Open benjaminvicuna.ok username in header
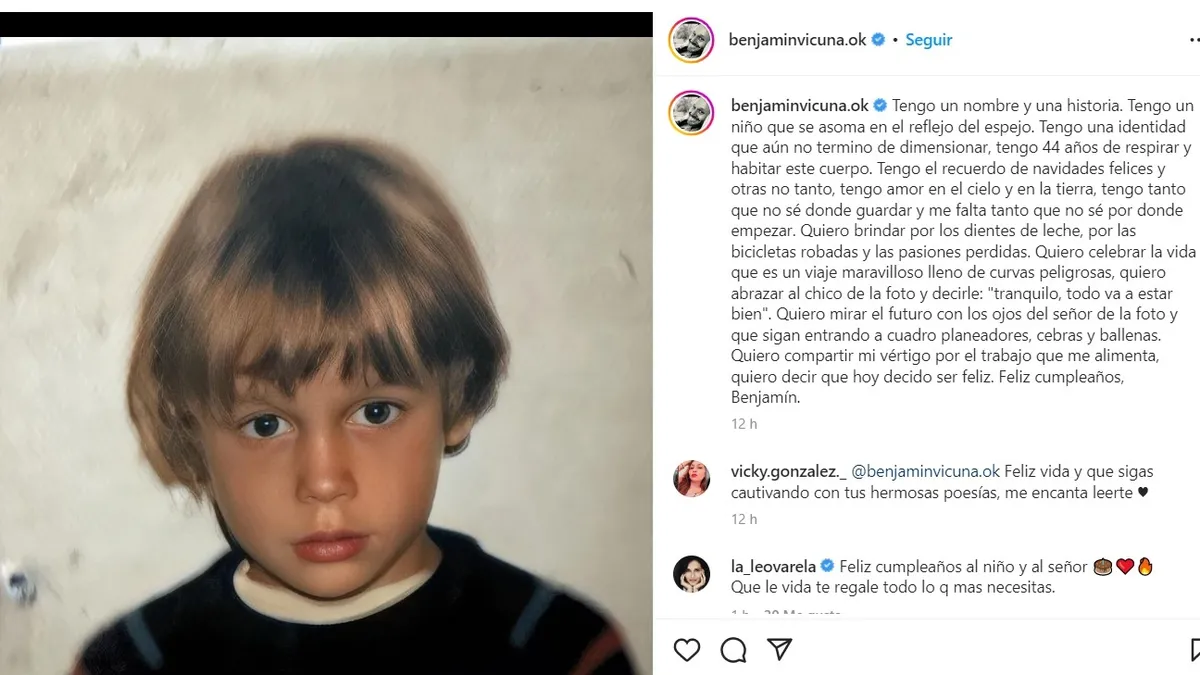 [x=799, y=40]
